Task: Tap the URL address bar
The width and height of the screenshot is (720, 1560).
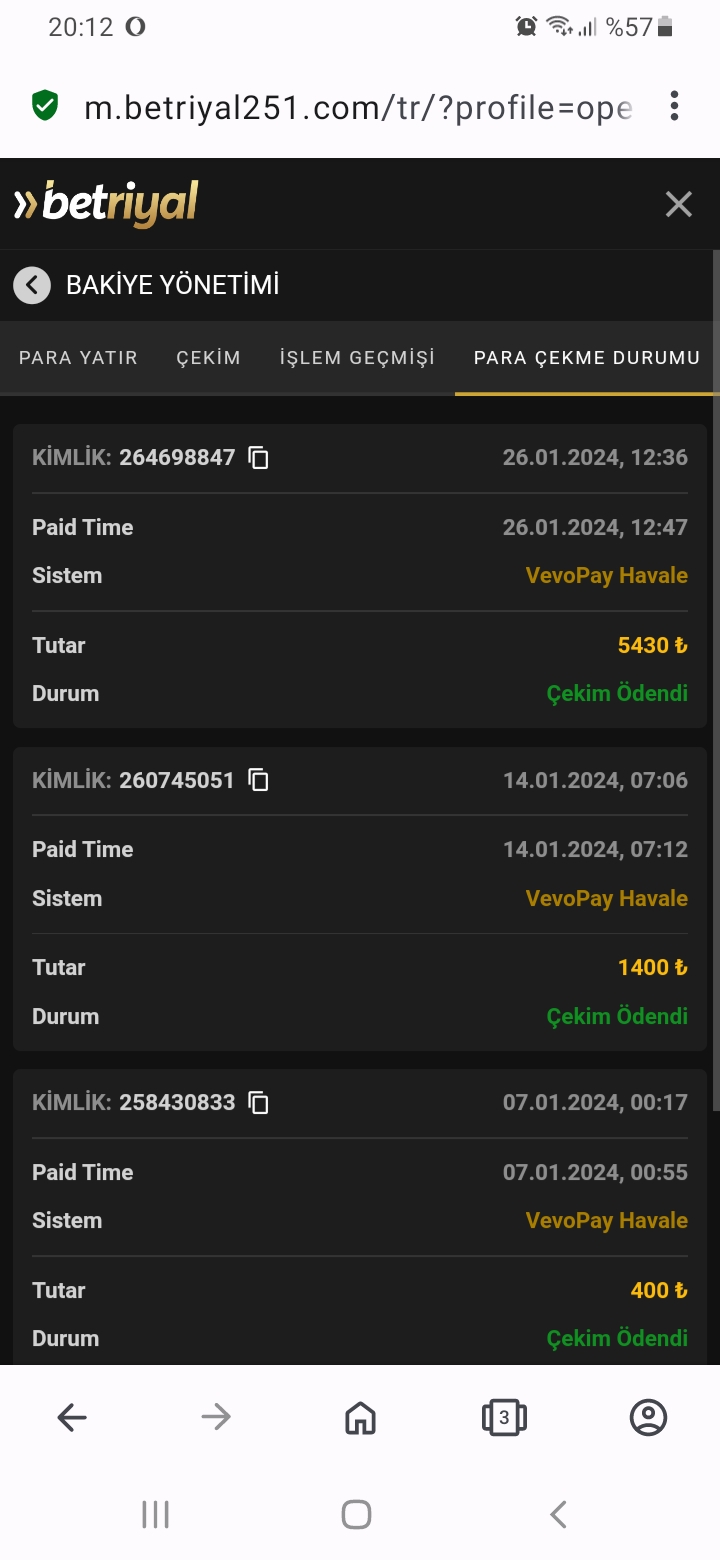Action: [357, 107]
